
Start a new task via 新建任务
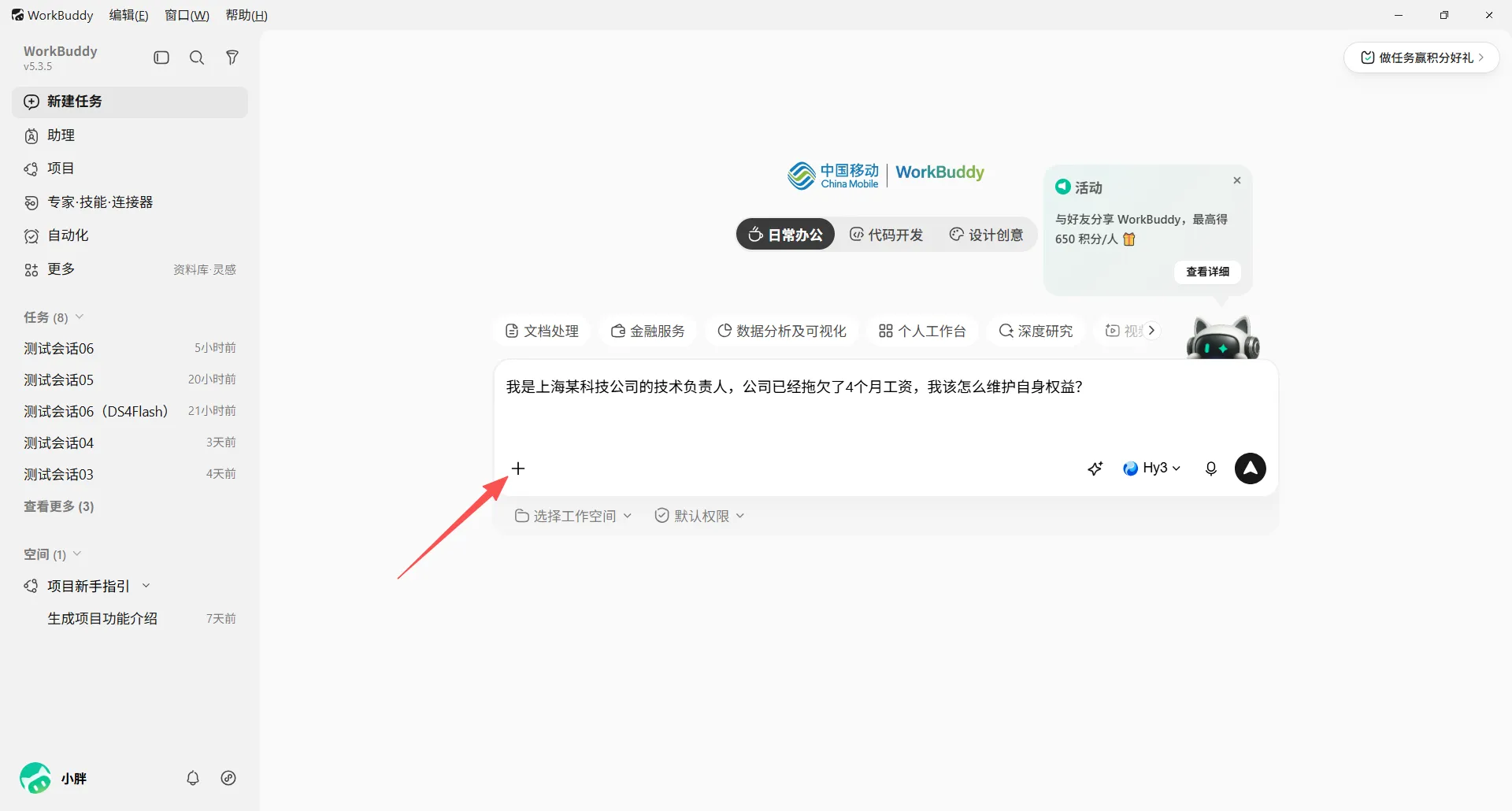pos(130,102)
